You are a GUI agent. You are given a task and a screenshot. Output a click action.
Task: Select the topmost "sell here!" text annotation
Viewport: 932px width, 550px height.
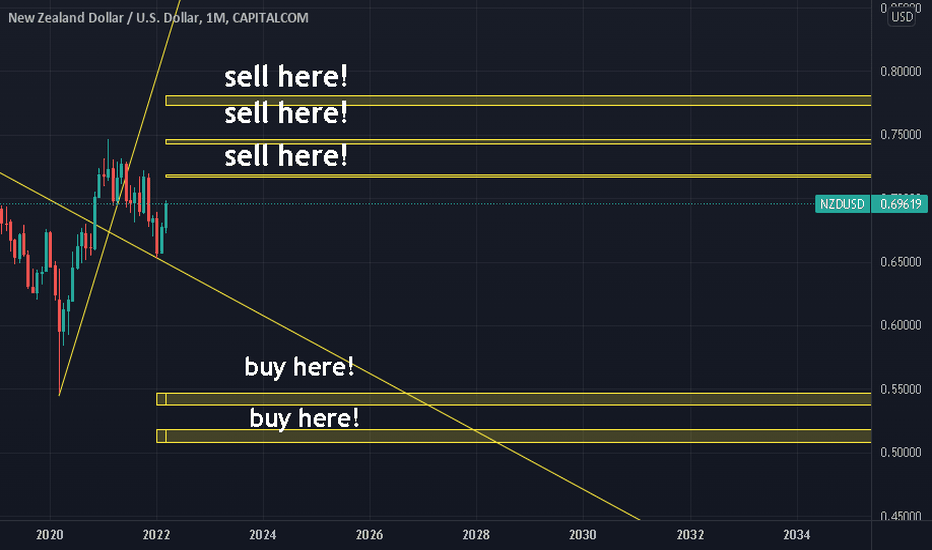point(286,77)
